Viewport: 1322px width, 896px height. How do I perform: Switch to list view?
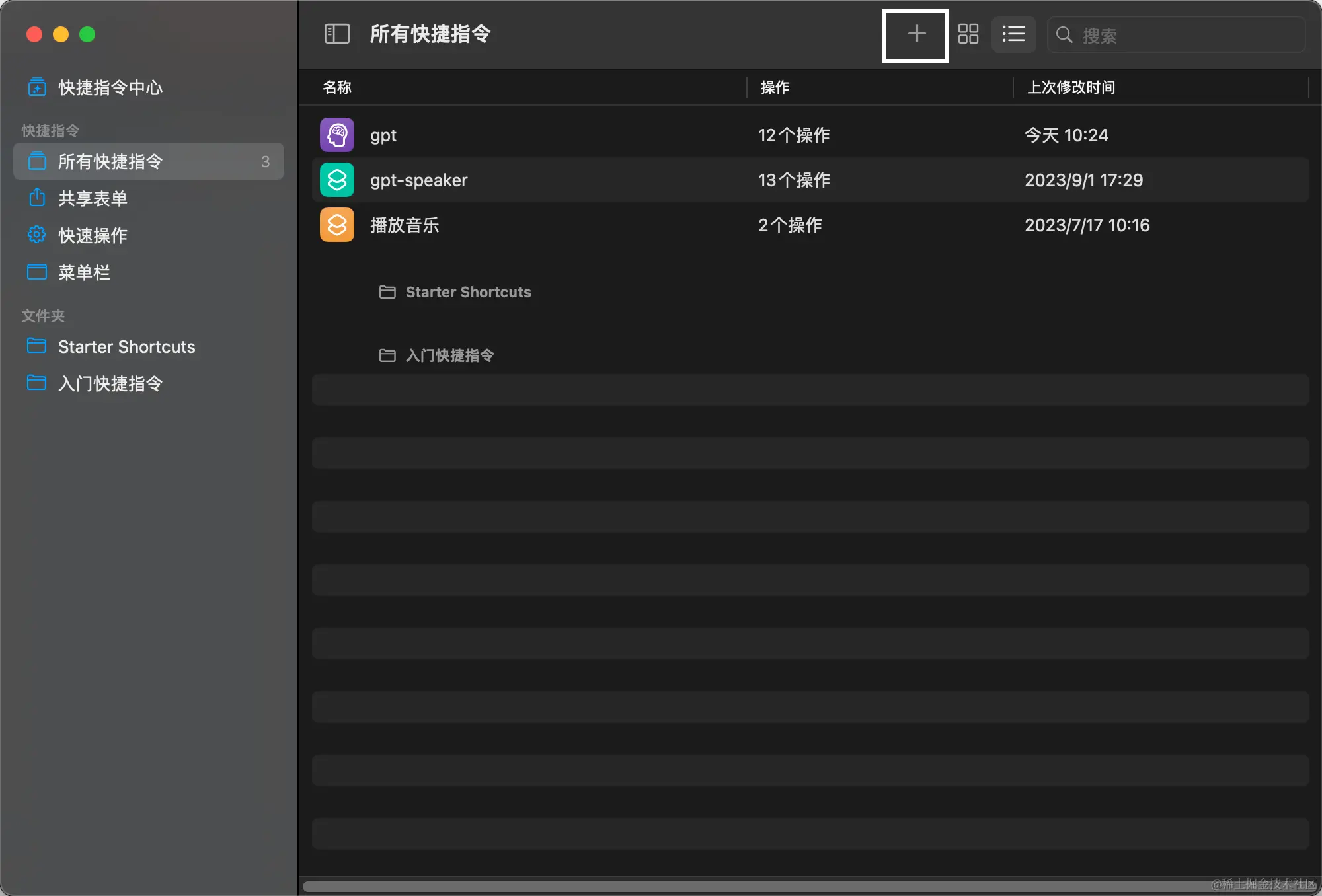1013,34
